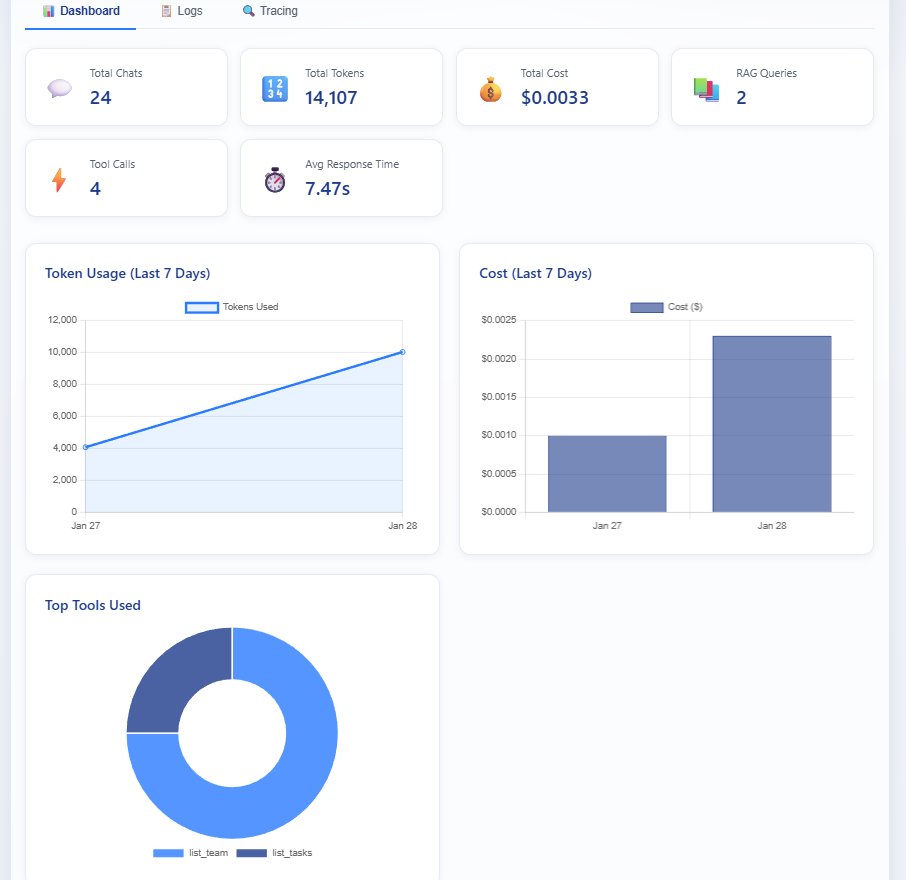The height and width of the screenshot is (880, 906).
Task: Toggle Tokens Used legend in line chart
Action: pyautogui.click(x=232, y=307)
